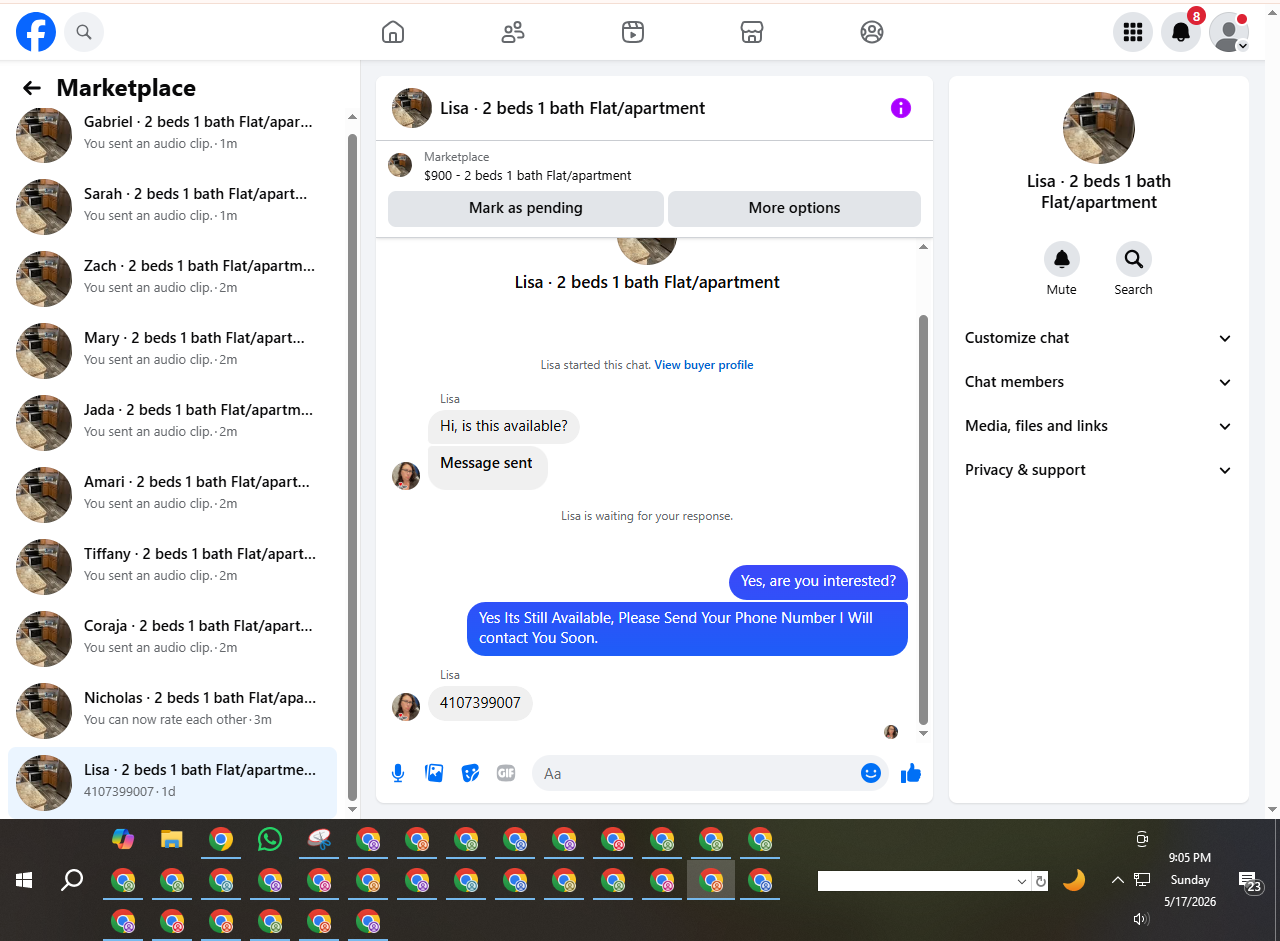
Task: Click the back arrow beside Marketplace
Action: click(x=32, y=88)
